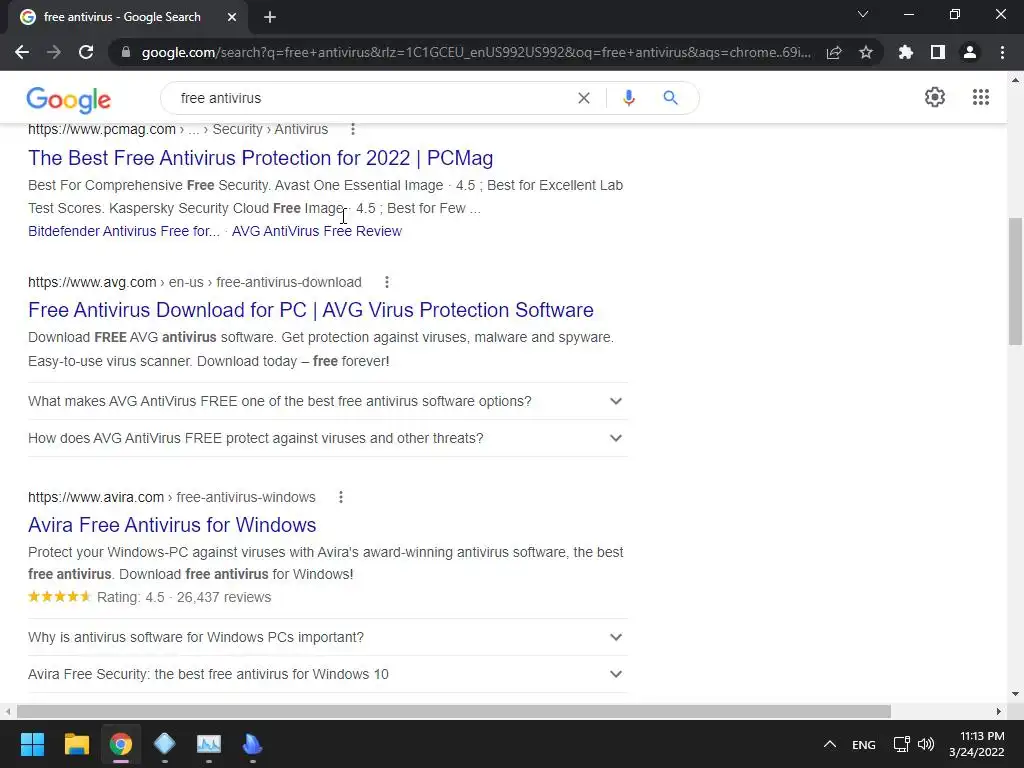Click 'Rating: 4.5 · 26,437 reviews' text

[x=184, y=598]
